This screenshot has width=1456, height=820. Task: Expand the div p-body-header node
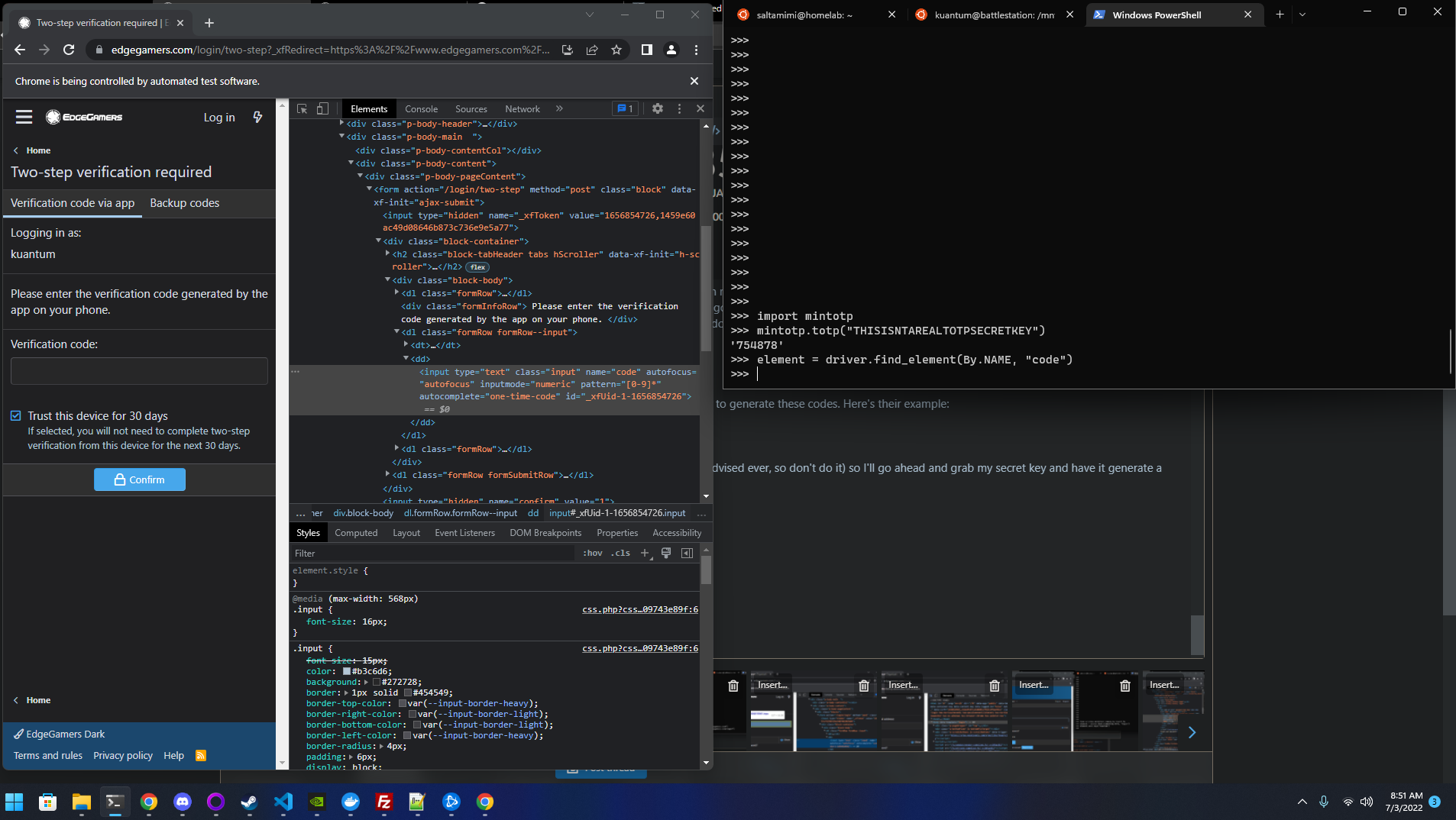coord(341,123)
